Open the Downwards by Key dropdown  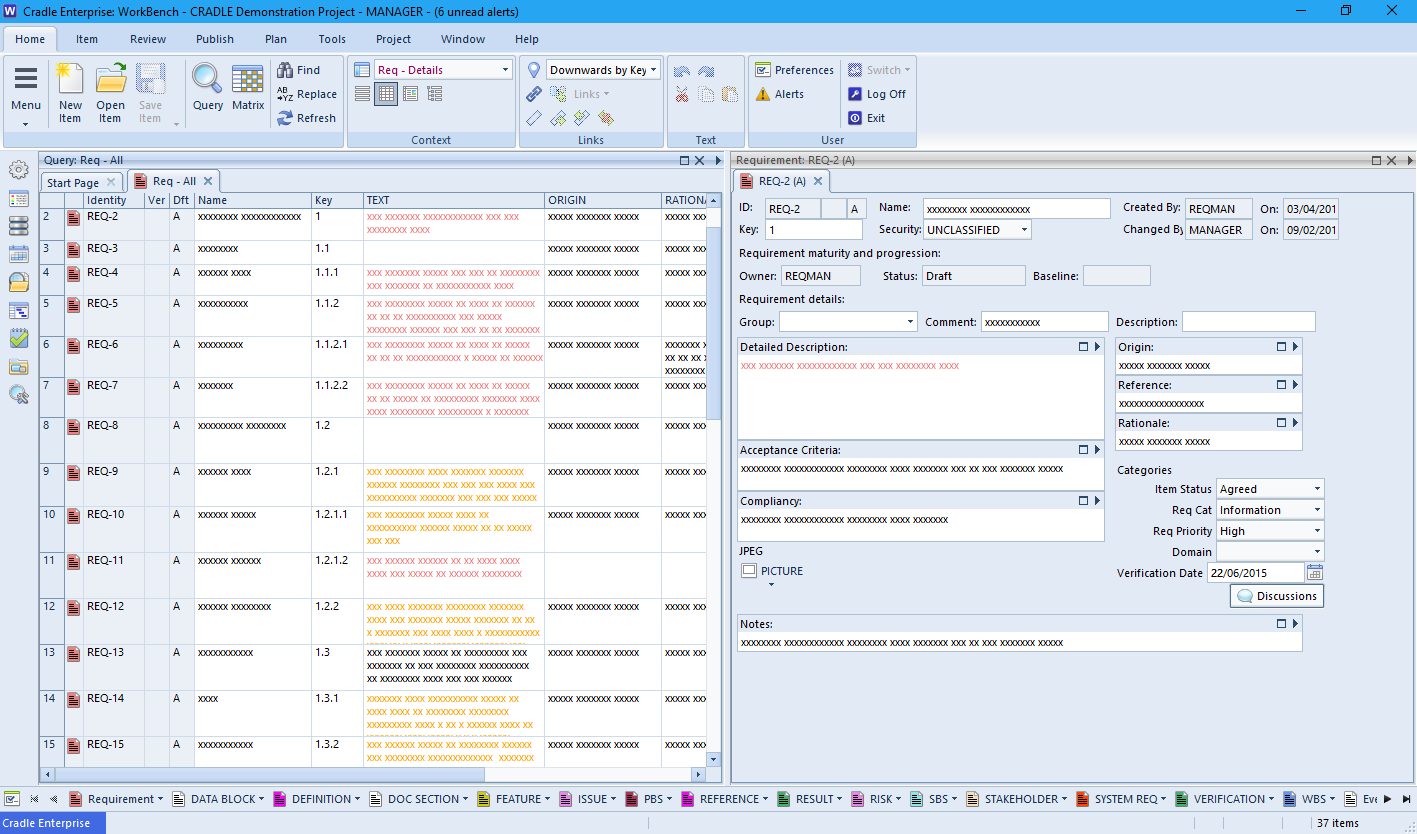click(x=654, y=70)
